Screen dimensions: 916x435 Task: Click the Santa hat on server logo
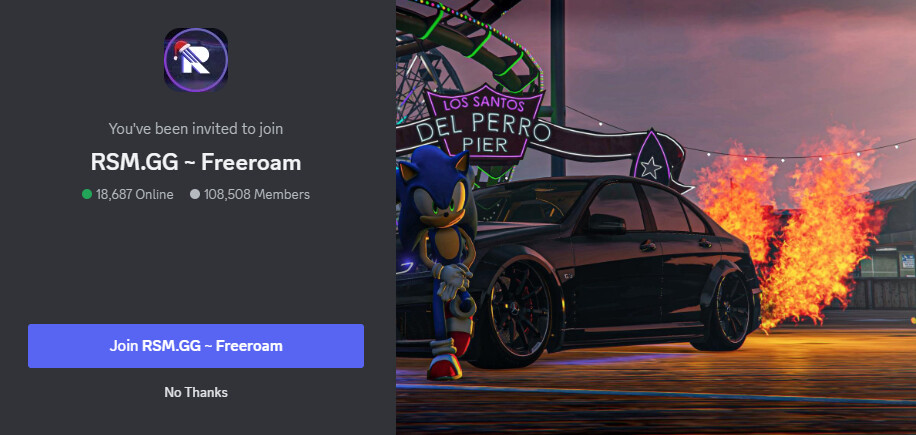click(x=181, y=51)
